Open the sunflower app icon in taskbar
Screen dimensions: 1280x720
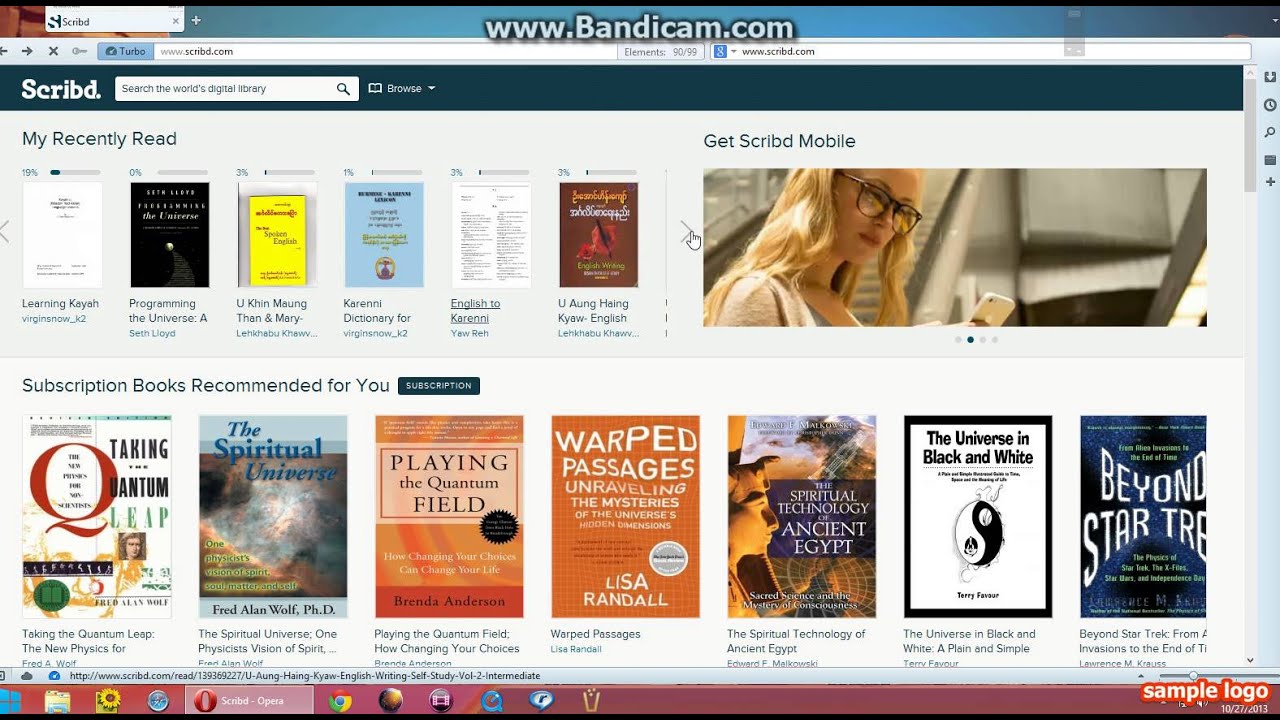point(108,702)
